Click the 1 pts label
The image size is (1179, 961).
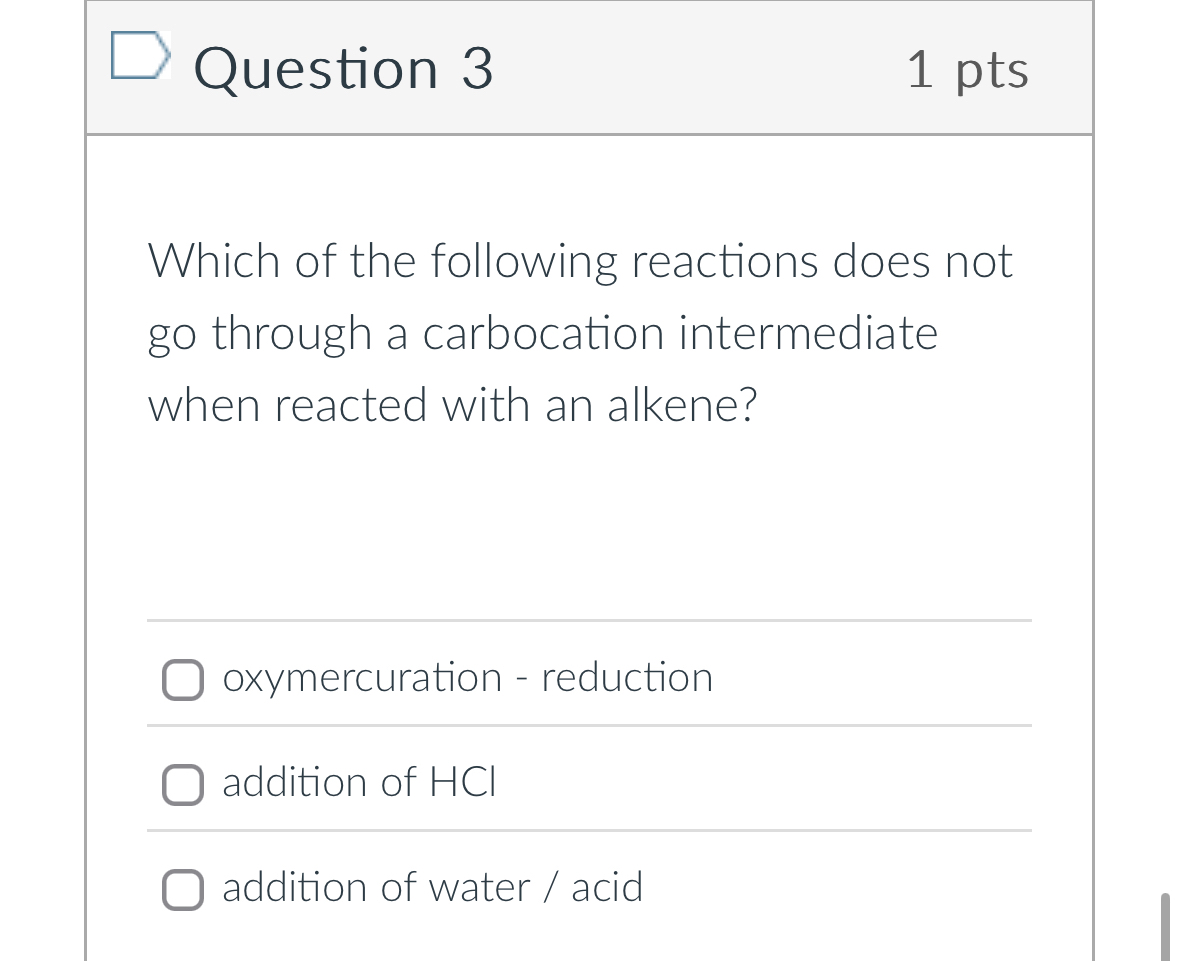coord(968,68)
